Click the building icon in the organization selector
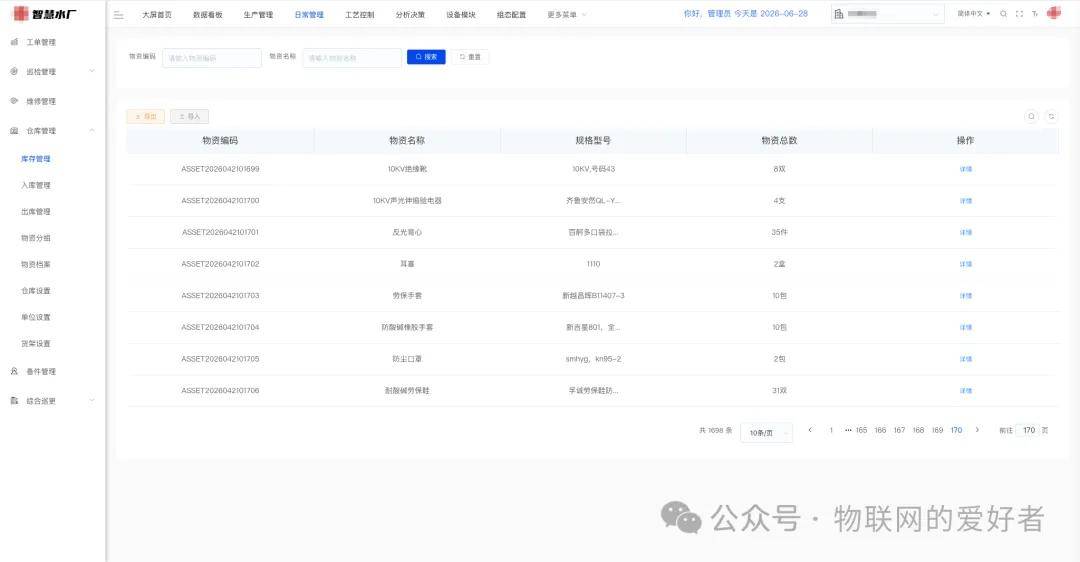The width and height of the screenshot is (1080, 562). point(839,14)
